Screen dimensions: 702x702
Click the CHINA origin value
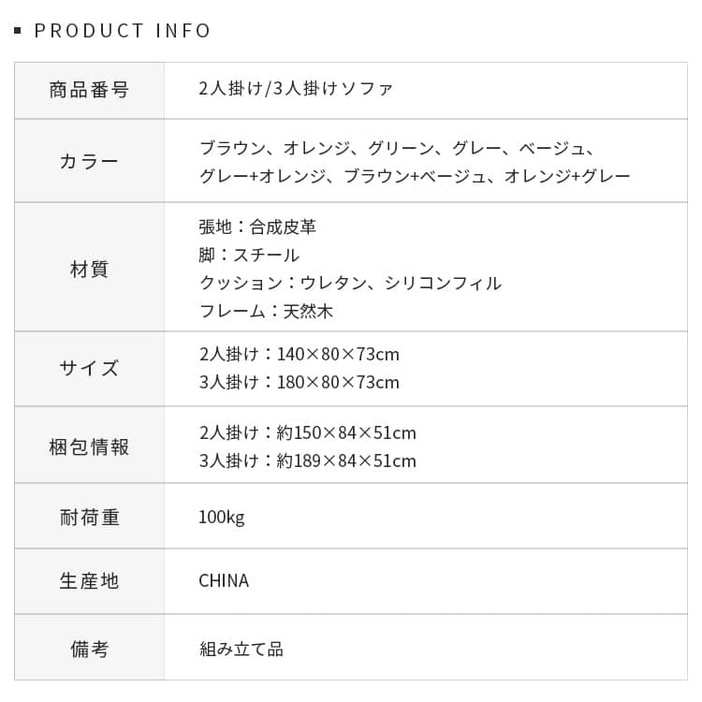pyautogui.click(x=224, y=581)
